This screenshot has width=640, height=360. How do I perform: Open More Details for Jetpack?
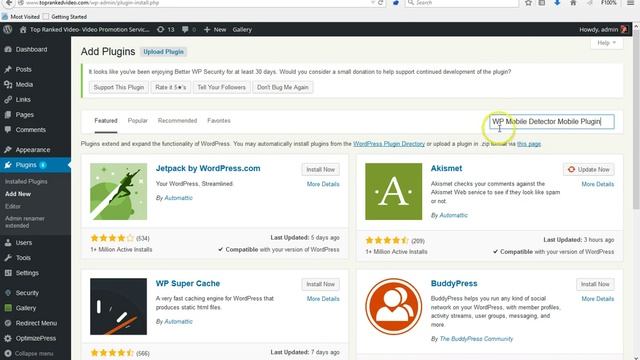(323, 184)
